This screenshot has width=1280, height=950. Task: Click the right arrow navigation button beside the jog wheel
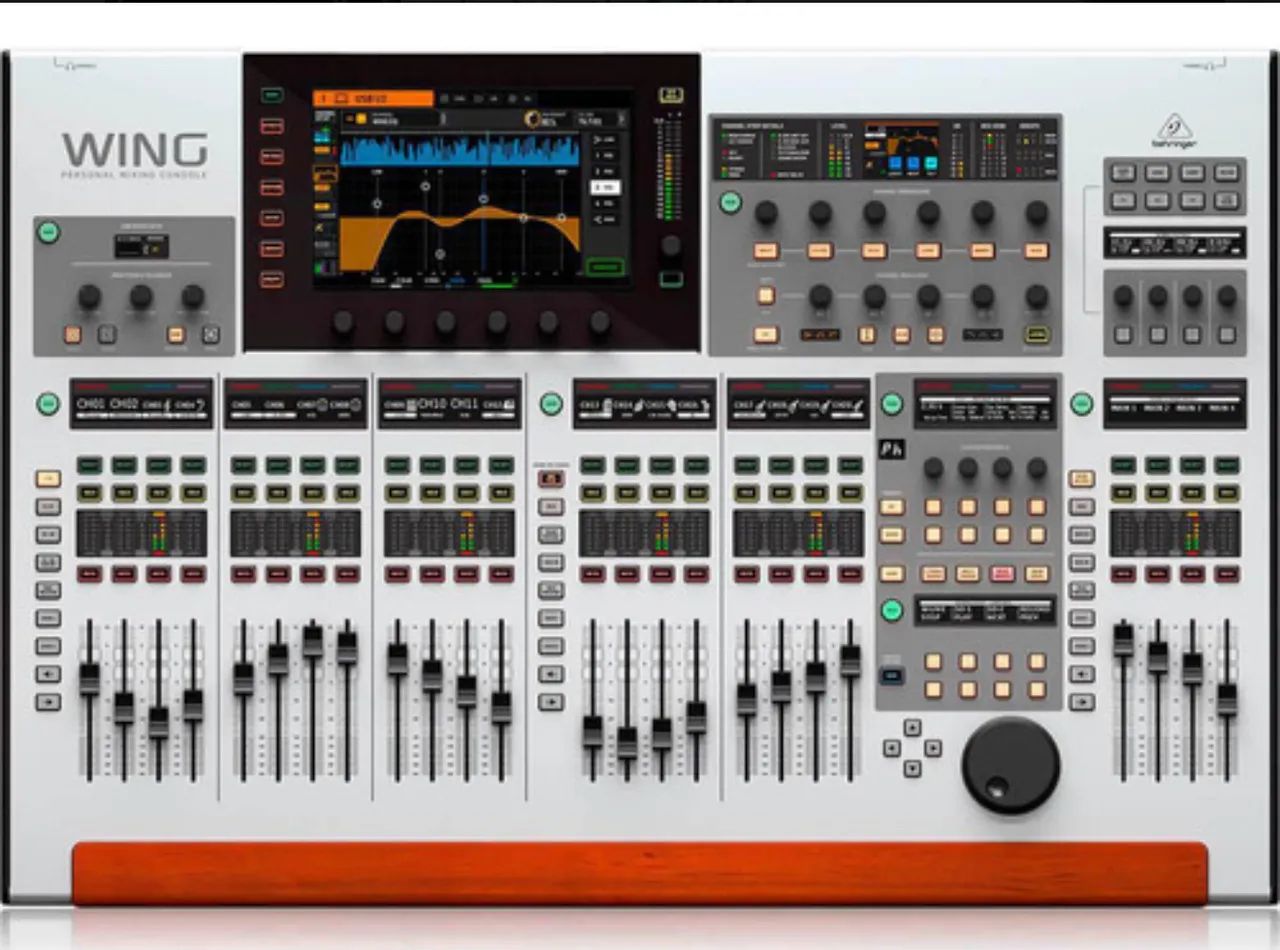pyautogui.click(x=932, y=748)
